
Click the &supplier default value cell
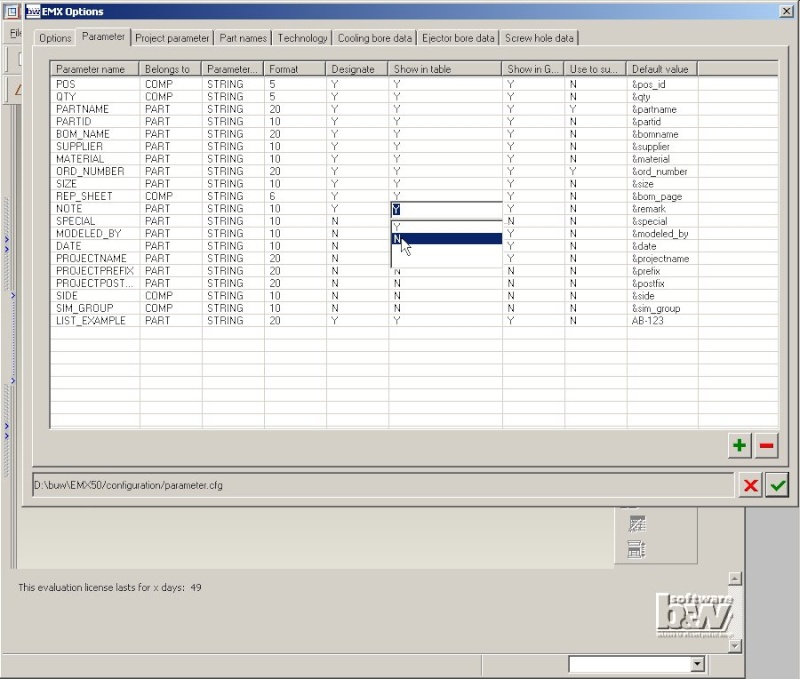[662, 146]
